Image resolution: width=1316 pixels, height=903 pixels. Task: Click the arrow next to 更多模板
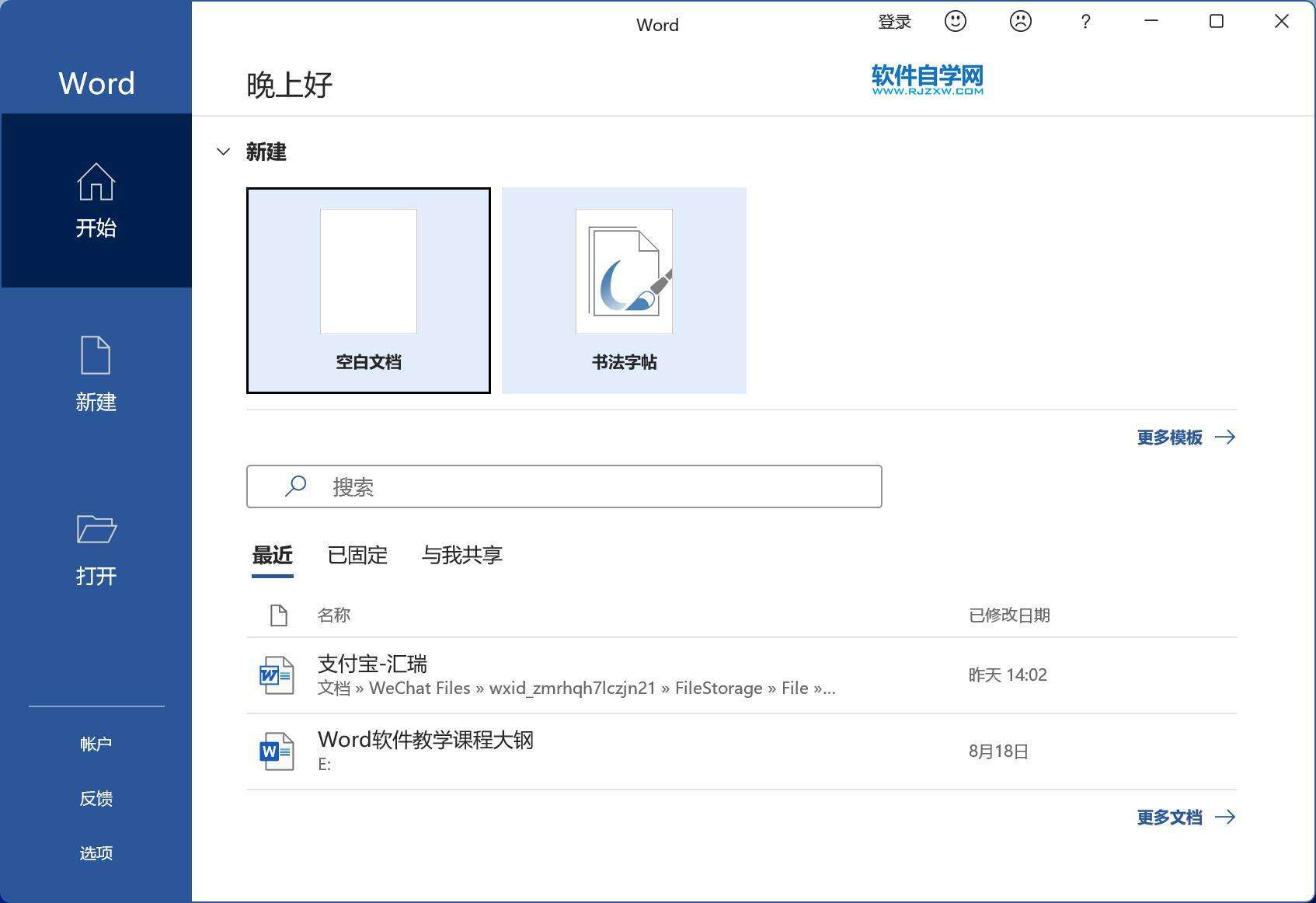[x=1225, y=437]
